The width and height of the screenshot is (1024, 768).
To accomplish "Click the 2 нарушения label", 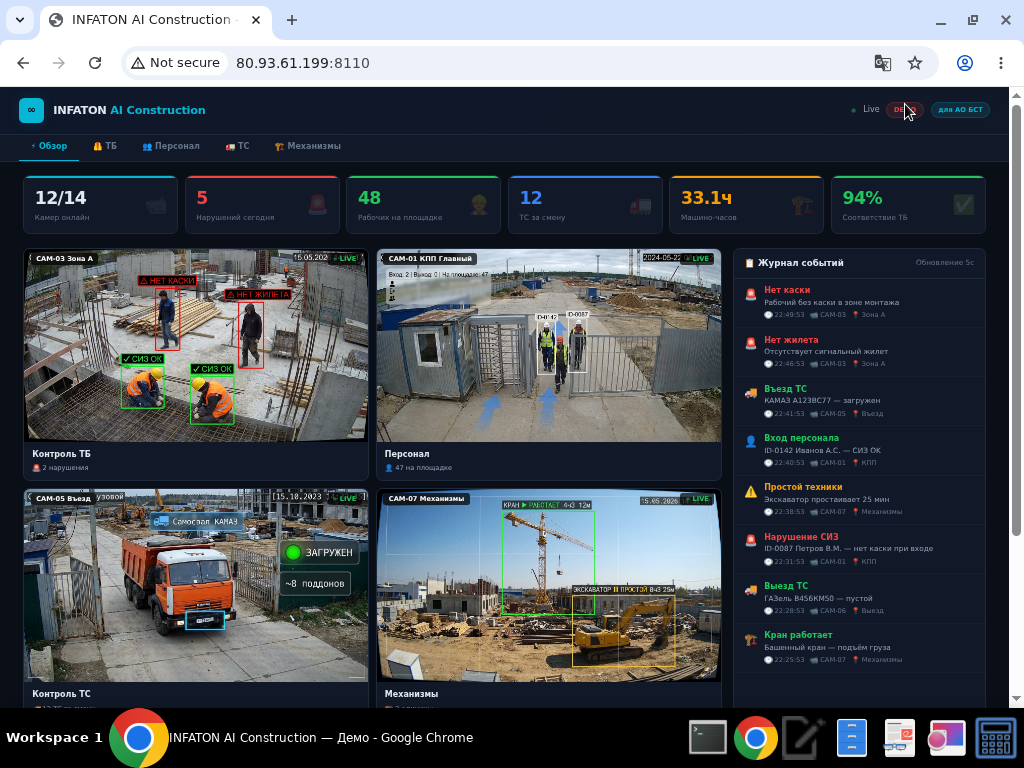I will (60, 468).
